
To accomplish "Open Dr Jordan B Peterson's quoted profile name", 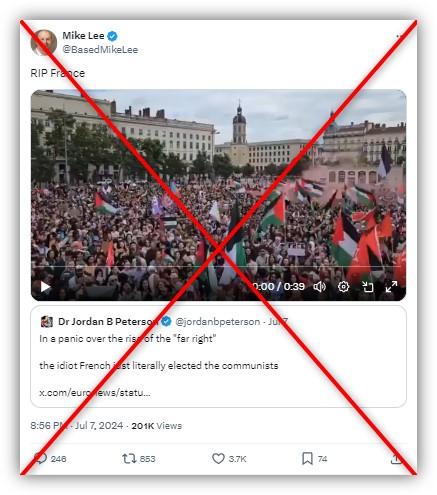I will point(108,321).
